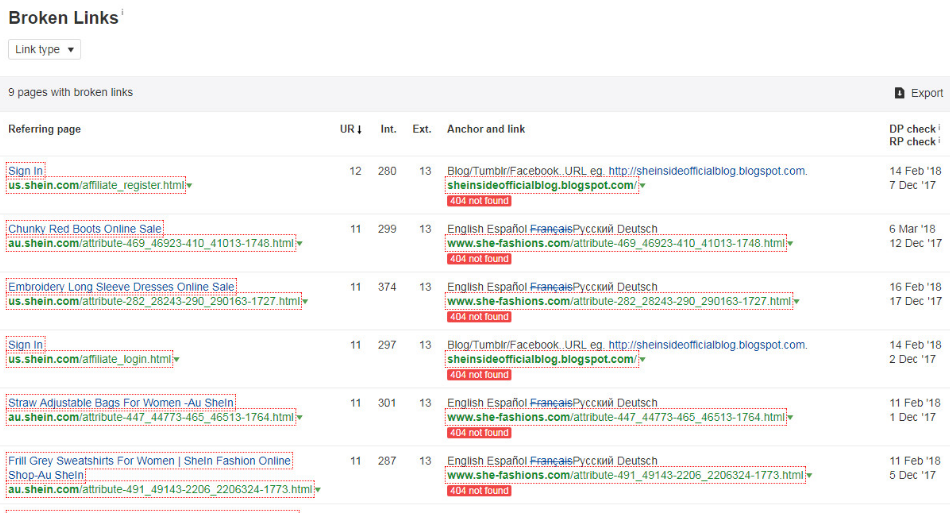Click 404 not found badge in affiliate_login row
The height and width of the screenshot is (513, 950).
pyautogui.click(x=479, y=376)
